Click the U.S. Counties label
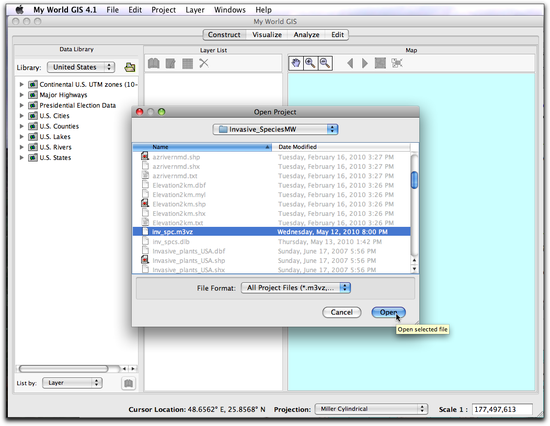Viewport: 550px width, 426px height. point(59,126)
